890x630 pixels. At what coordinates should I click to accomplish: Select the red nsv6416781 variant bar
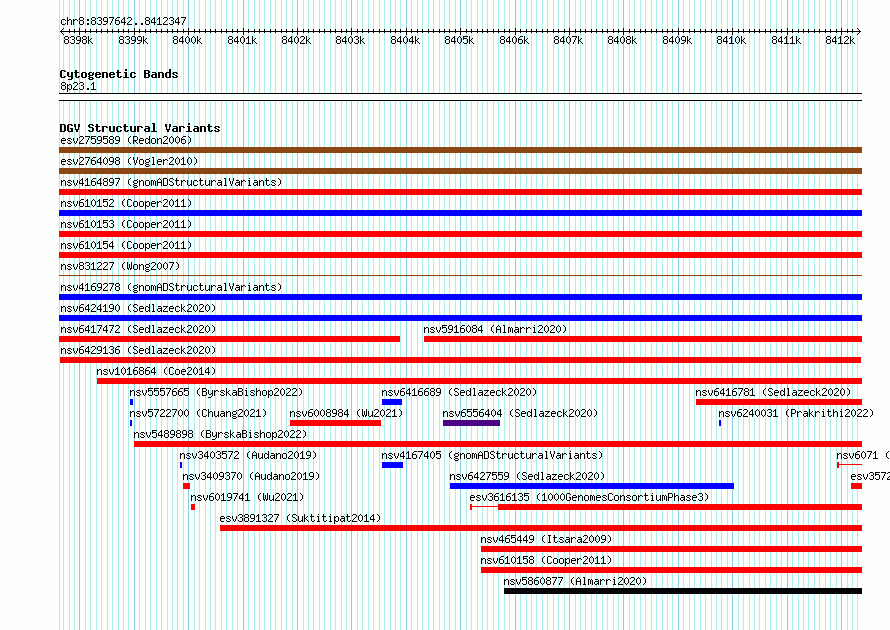click(779, 402)
